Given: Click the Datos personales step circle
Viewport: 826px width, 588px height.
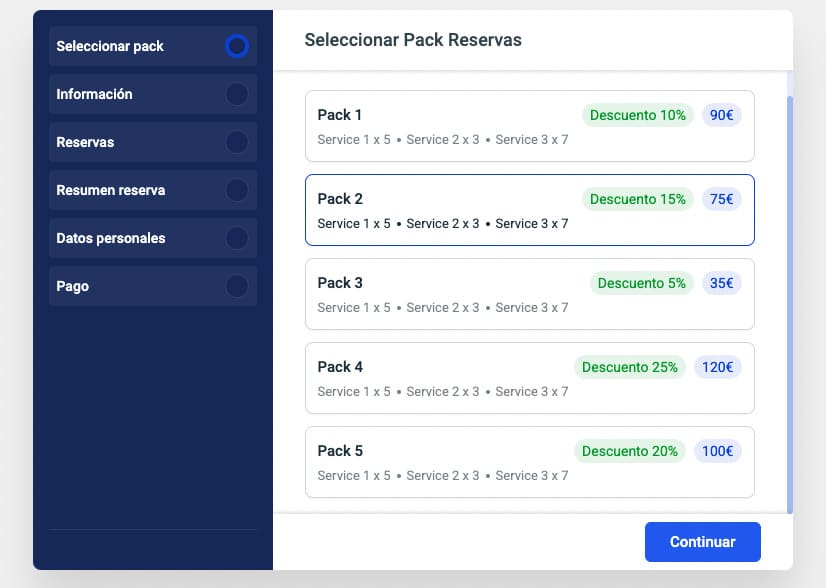Looking at the screenshot, I should click(x=236, y=238).
